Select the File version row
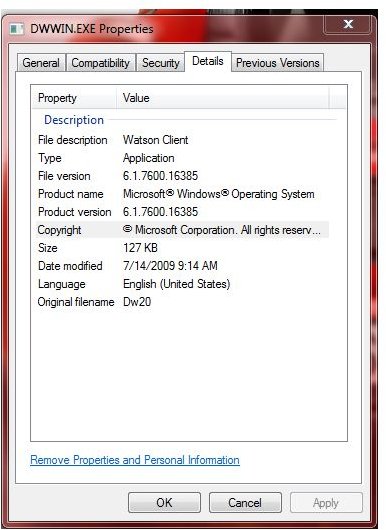 [x=183, y=176]
